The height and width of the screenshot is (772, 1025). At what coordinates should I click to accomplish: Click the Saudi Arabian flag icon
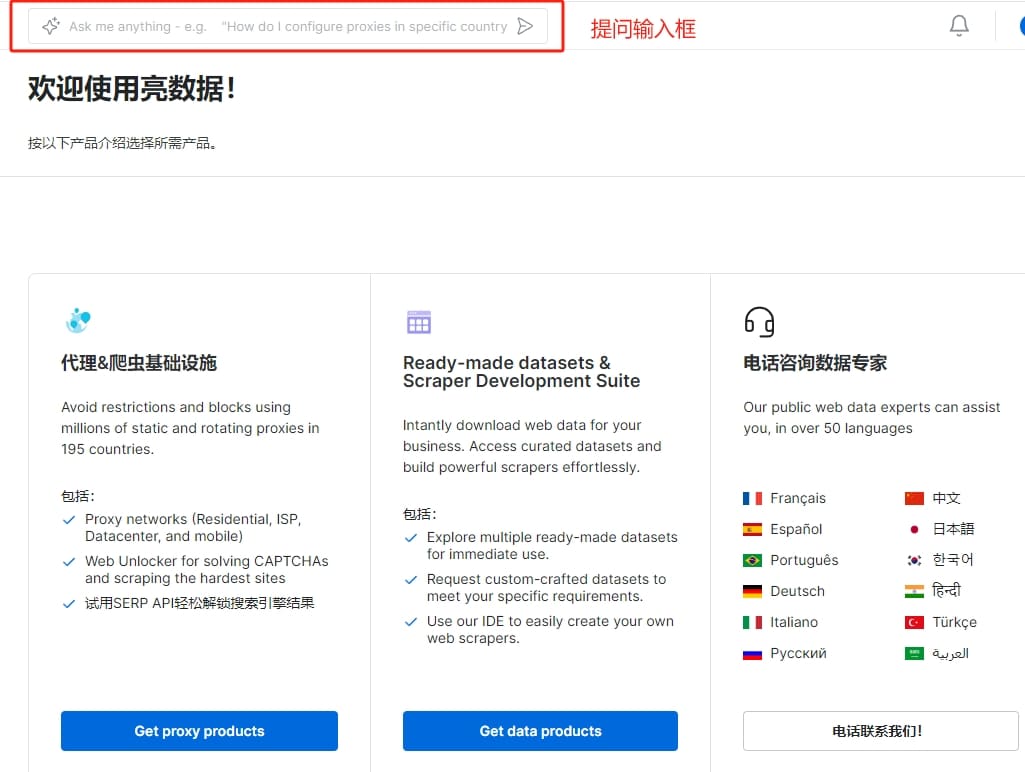pos(914,654)
